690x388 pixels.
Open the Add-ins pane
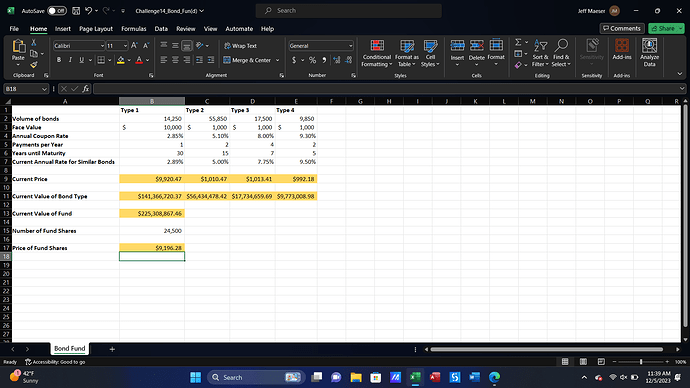click(622, 49)
